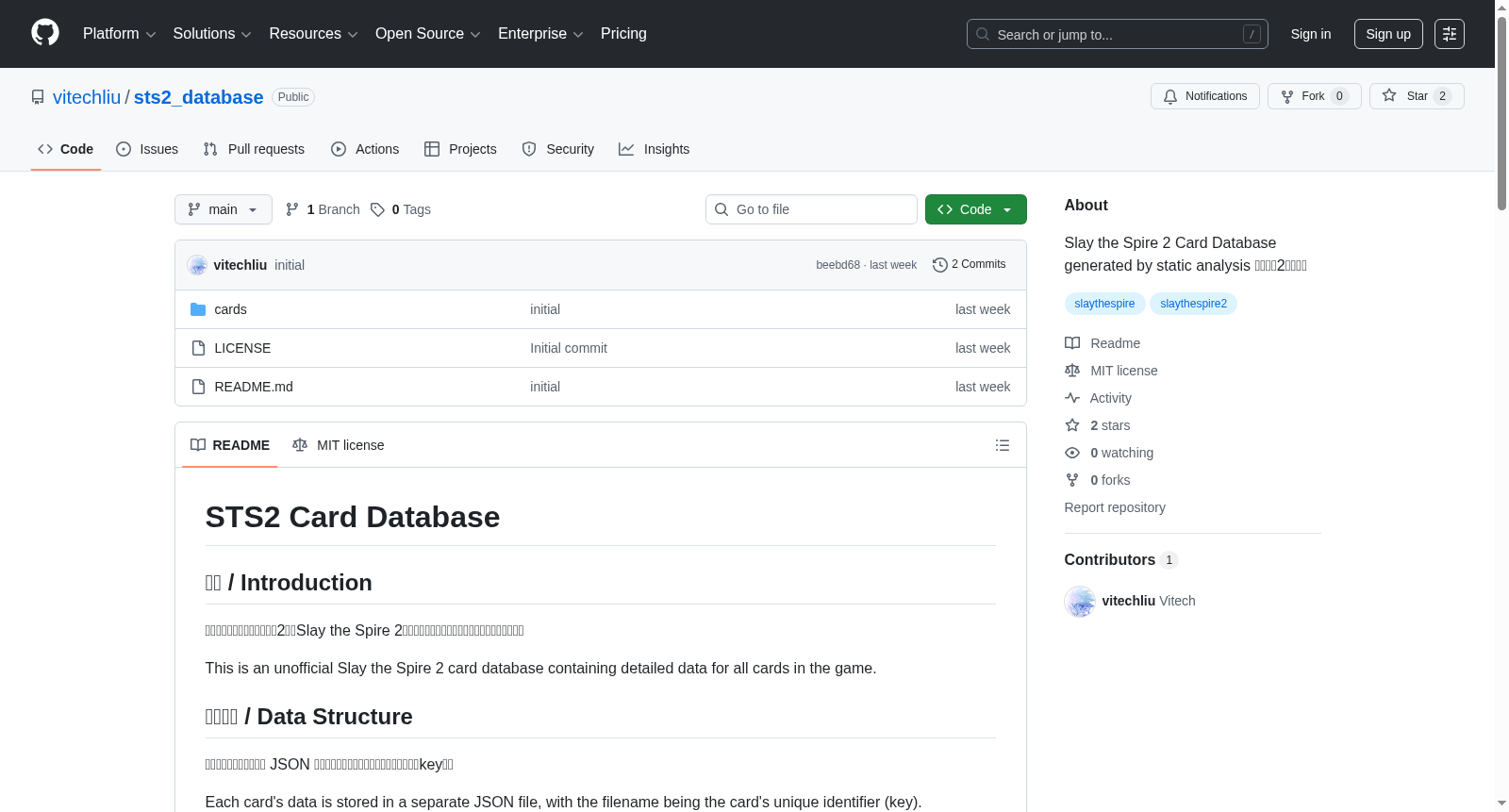The width and height of the screenshot is (1509, 812).
Task: Open the Insights tab
Action: (x=655, y=149)
